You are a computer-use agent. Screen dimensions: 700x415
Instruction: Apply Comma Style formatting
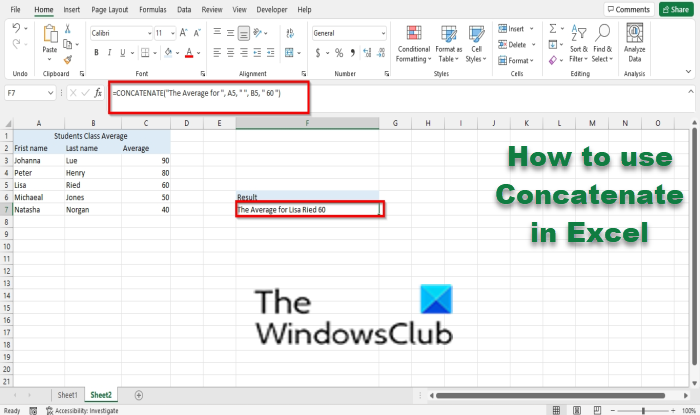coord(353,53)
